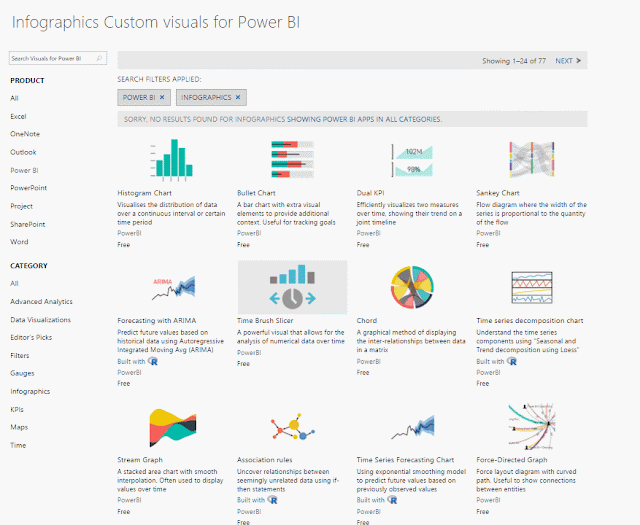This screenshot has height=525, width=640.
Task: Open the Sankey Chart thumbnail icon
Action: (x=531, y=160)
